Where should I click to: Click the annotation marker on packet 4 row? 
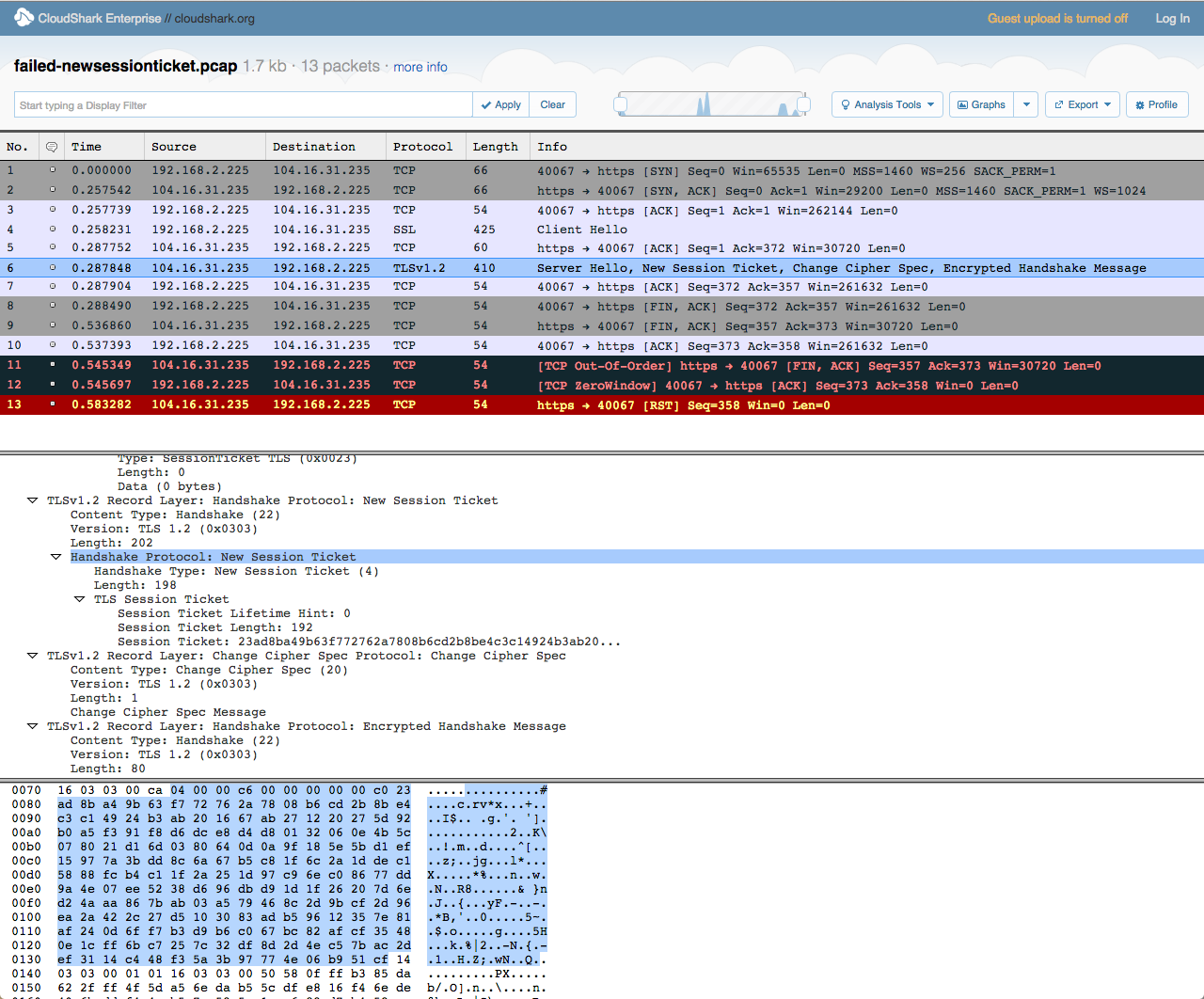[x=52, y=230]
